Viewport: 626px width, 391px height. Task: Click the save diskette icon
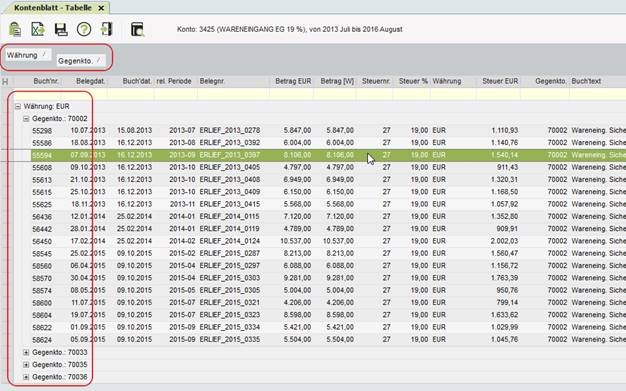[61, 29]
